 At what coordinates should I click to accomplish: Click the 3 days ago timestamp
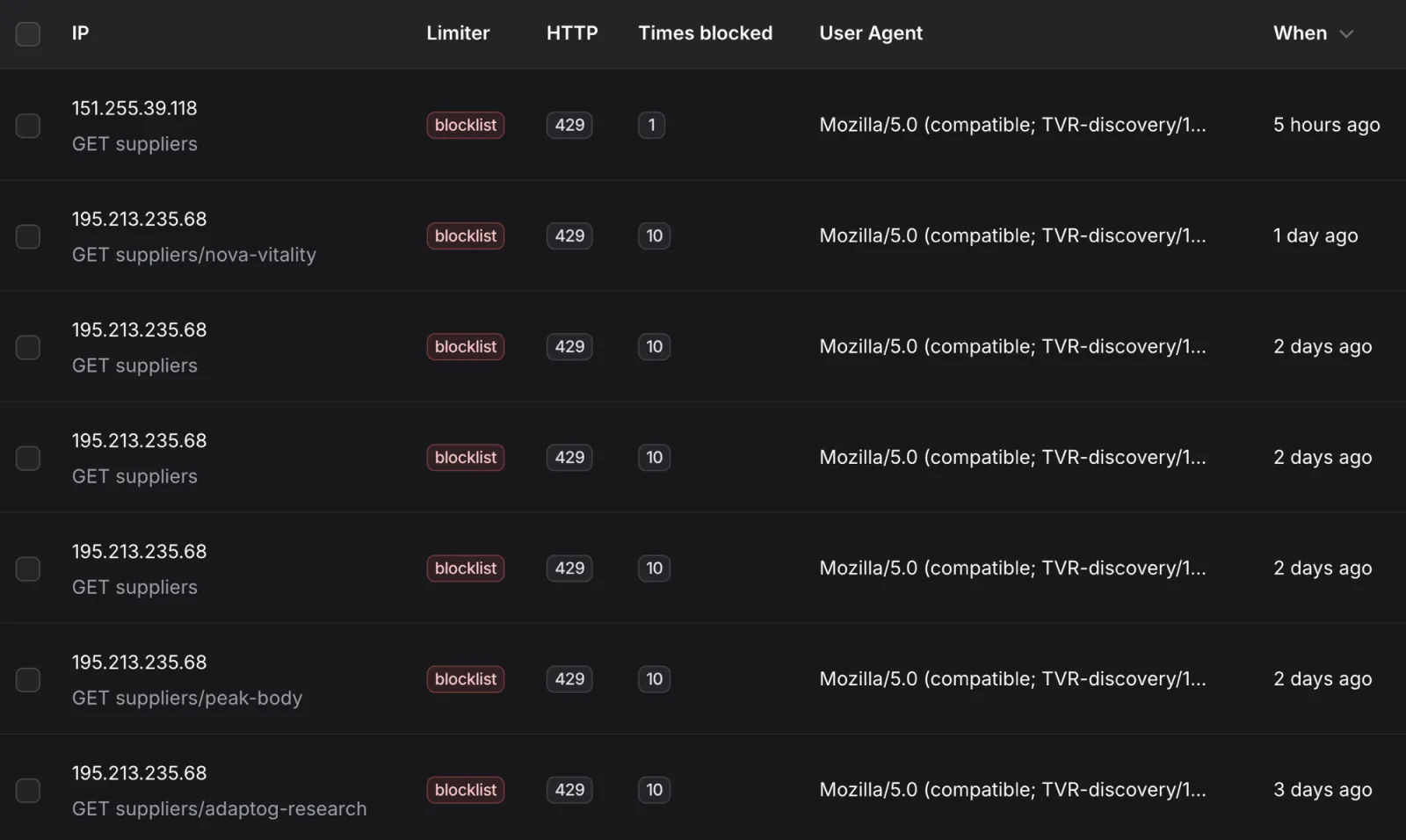coord(1323,789)
